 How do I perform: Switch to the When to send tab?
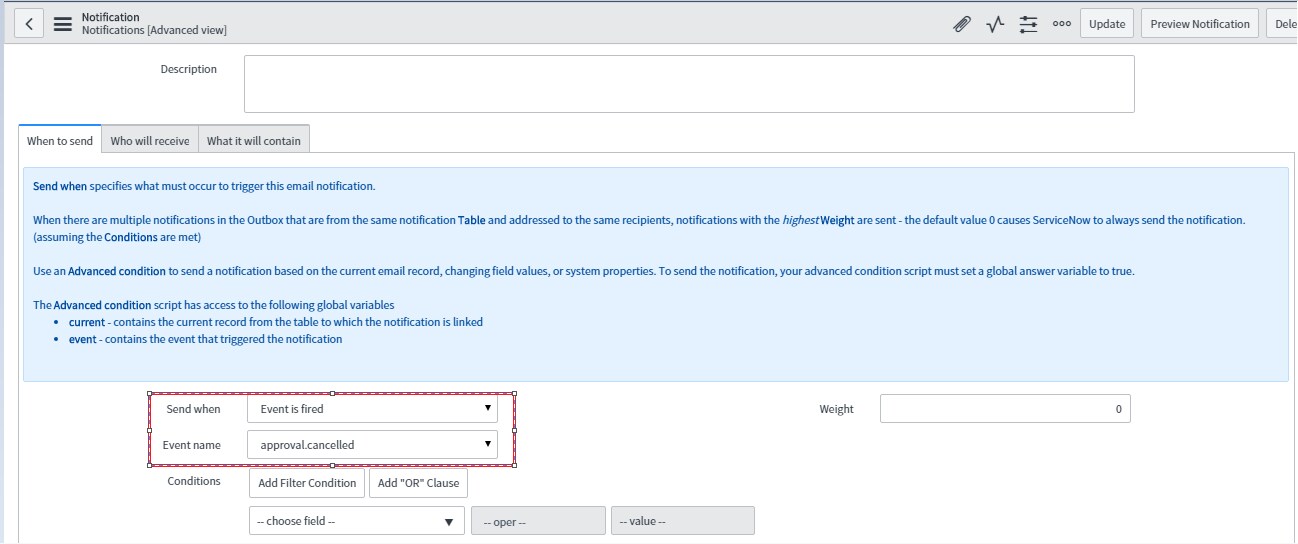[x=60, y=141]
